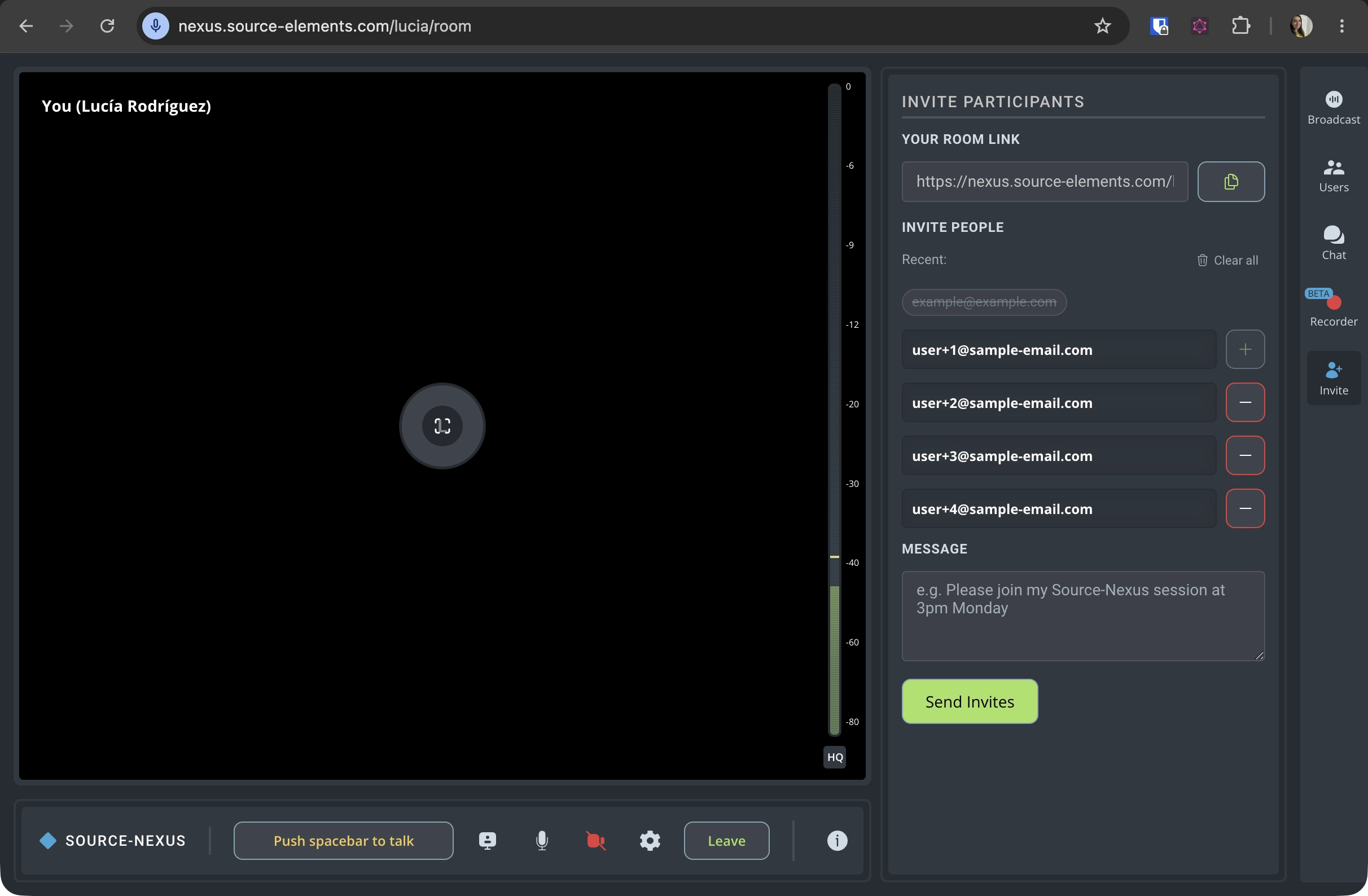This screenshot has width=1368, height=896.
Task: Click fullscreen icon in video center
Action: [442, 426]
